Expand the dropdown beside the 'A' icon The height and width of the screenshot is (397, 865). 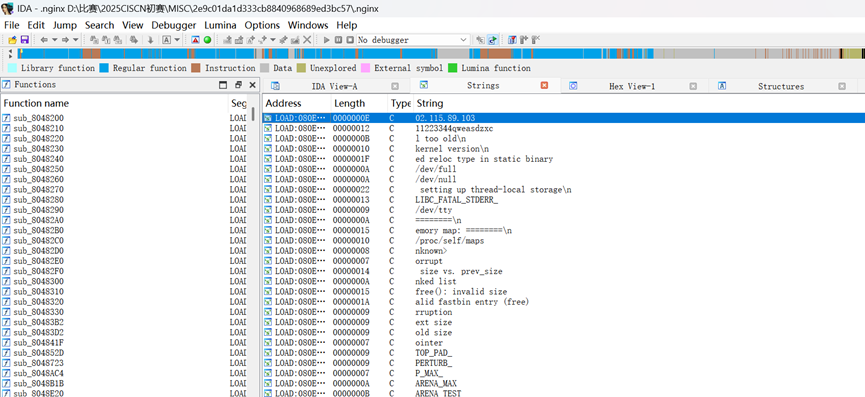click(x=177, y=40)
